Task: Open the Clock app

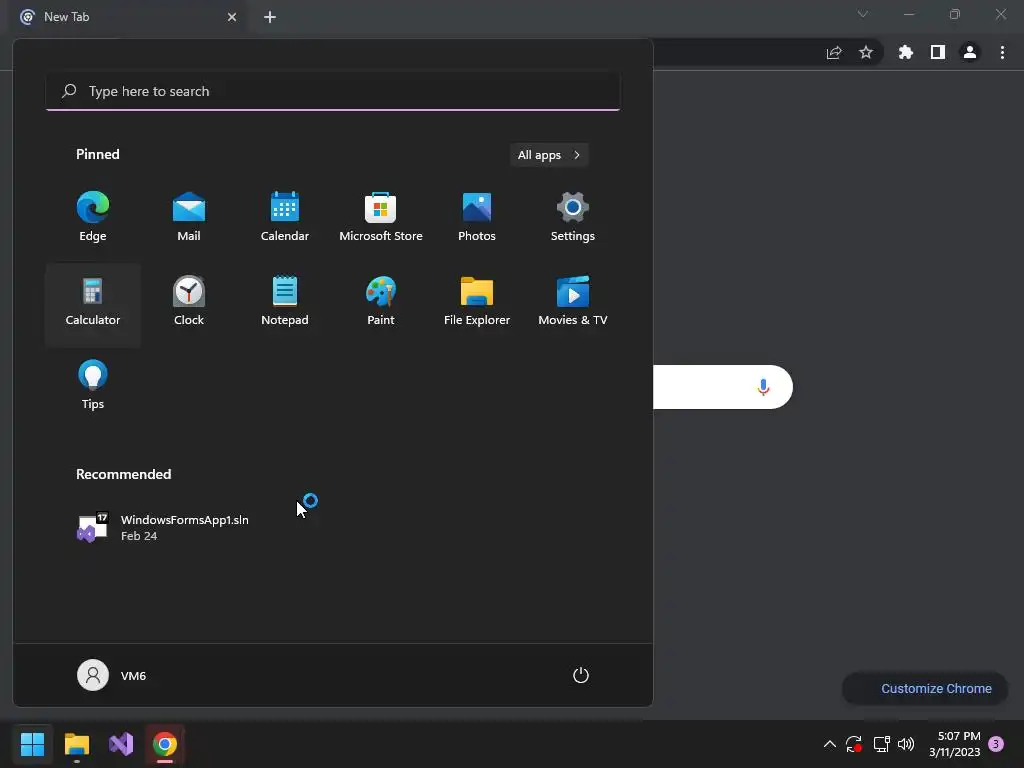Action: (x=189, y=302)
